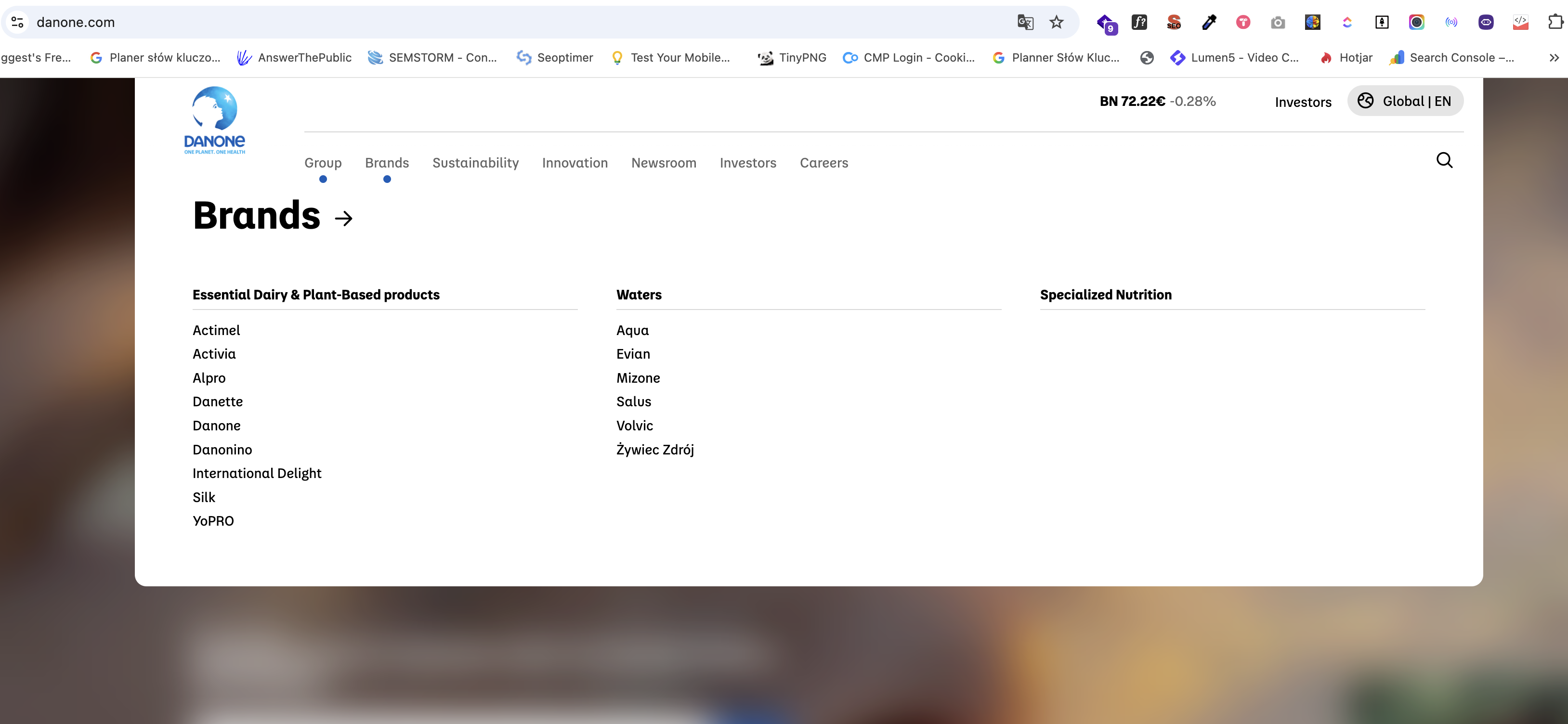Show hidden bookmarks with the chevron
Screen dimensions: 1568x724
pos(1554,58)
